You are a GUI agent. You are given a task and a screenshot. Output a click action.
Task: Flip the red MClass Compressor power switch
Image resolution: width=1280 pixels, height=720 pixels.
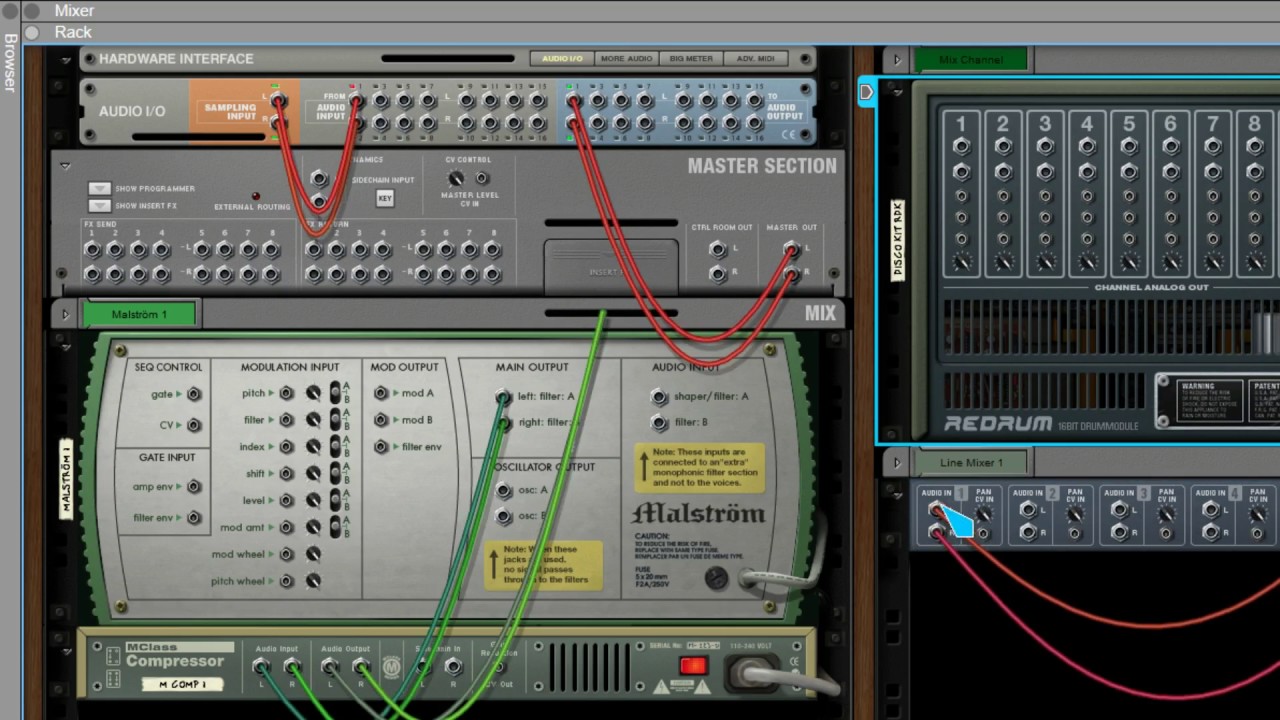tap(693, 666)
